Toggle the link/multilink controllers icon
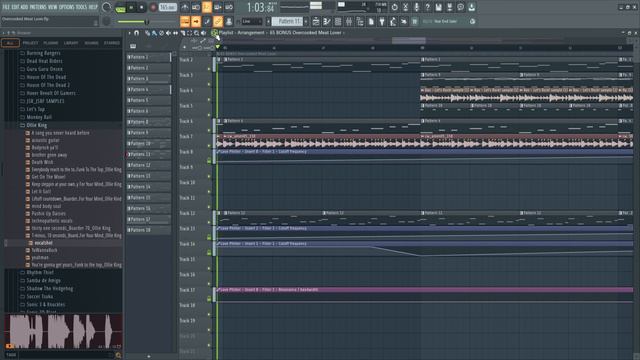This screenshot has height=360, width=640. coord(218,21)
